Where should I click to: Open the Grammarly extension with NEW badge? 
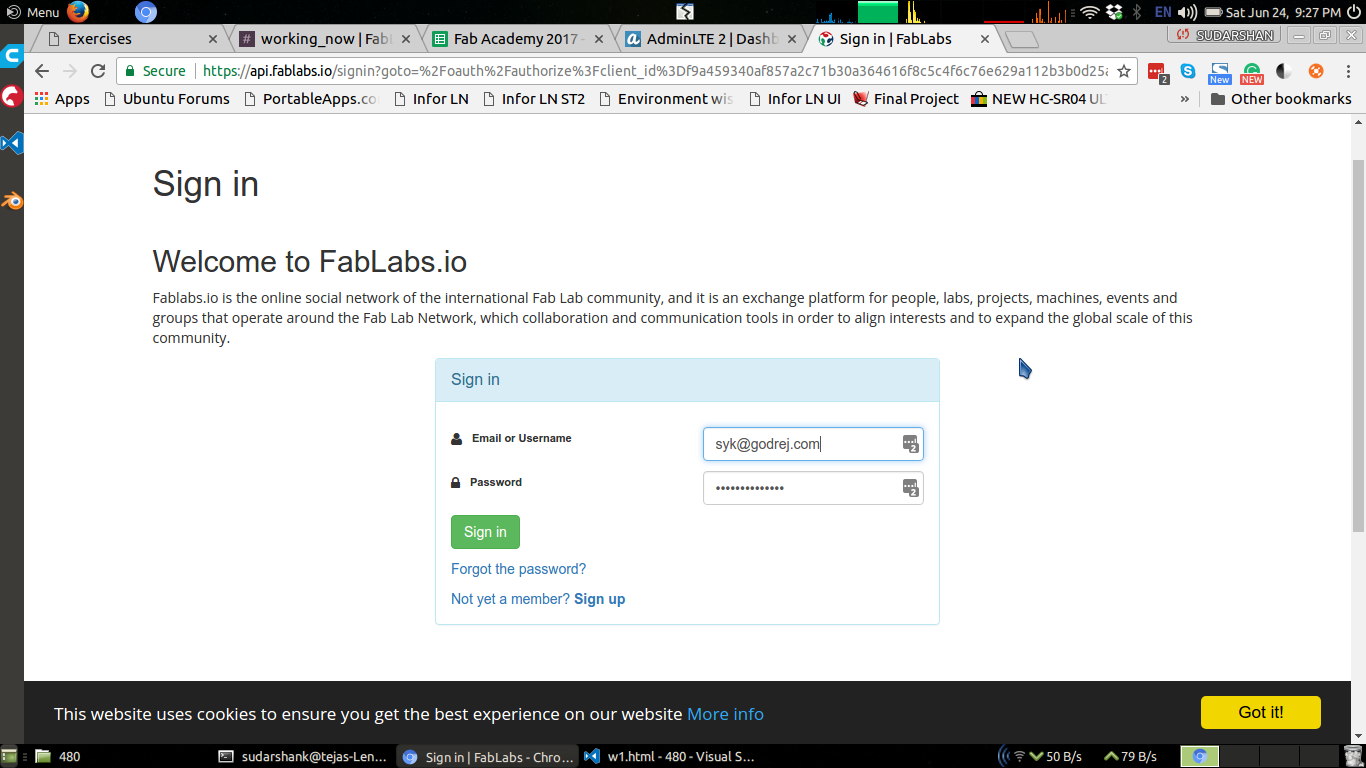coord(1252,73)
